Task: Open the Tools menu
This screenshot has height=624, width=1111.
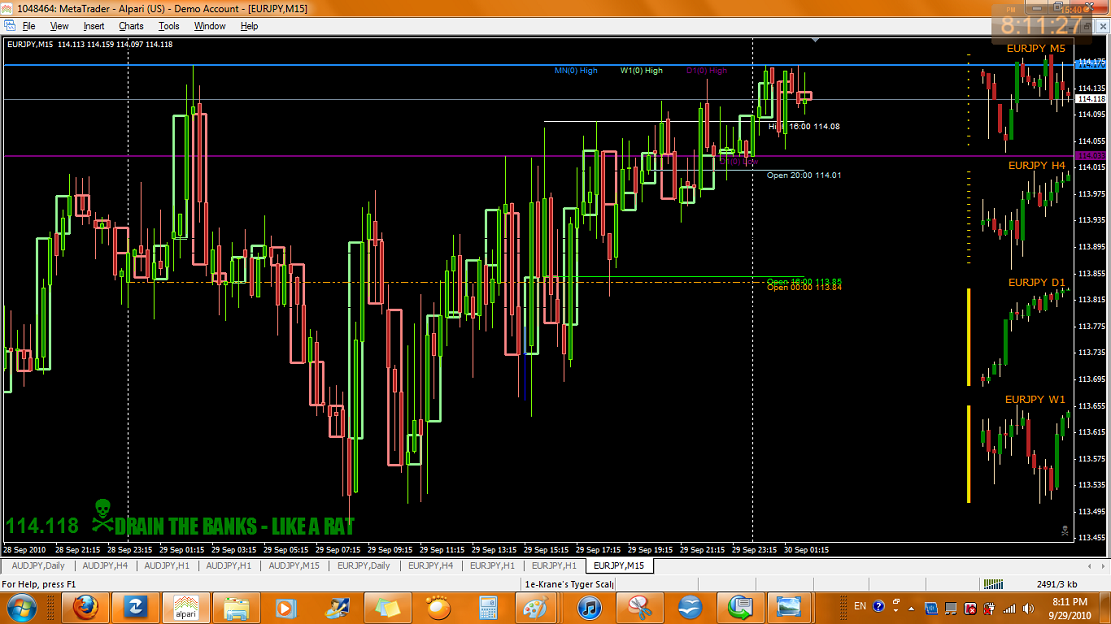Action: pyautogui.click(x=169, y=26)
